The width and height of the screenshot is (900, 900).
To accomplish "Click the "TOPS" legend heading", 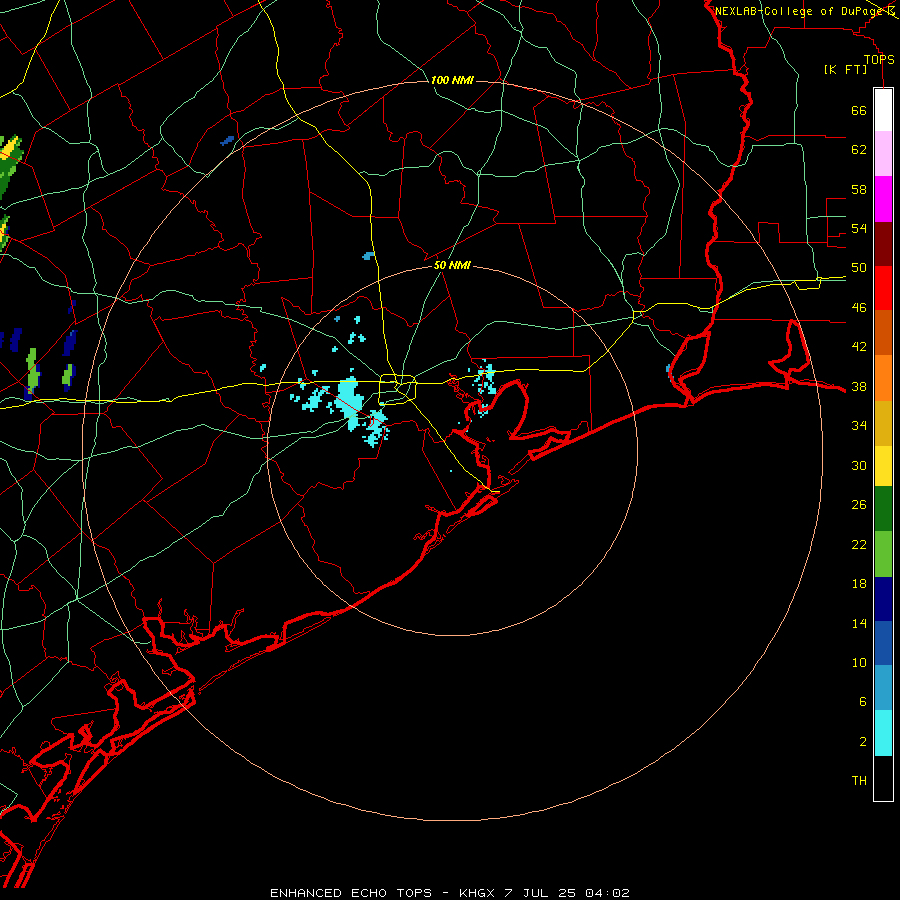I will (x=879, y=59).
